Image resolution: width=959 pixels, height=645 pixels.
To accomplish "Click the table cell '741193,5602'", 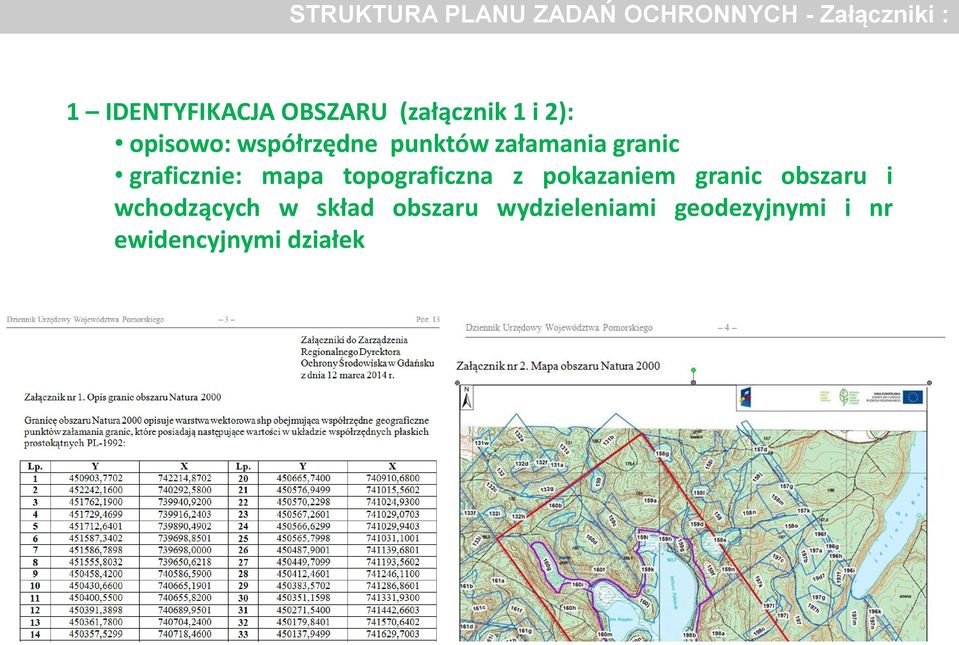I will coord(393,562).
